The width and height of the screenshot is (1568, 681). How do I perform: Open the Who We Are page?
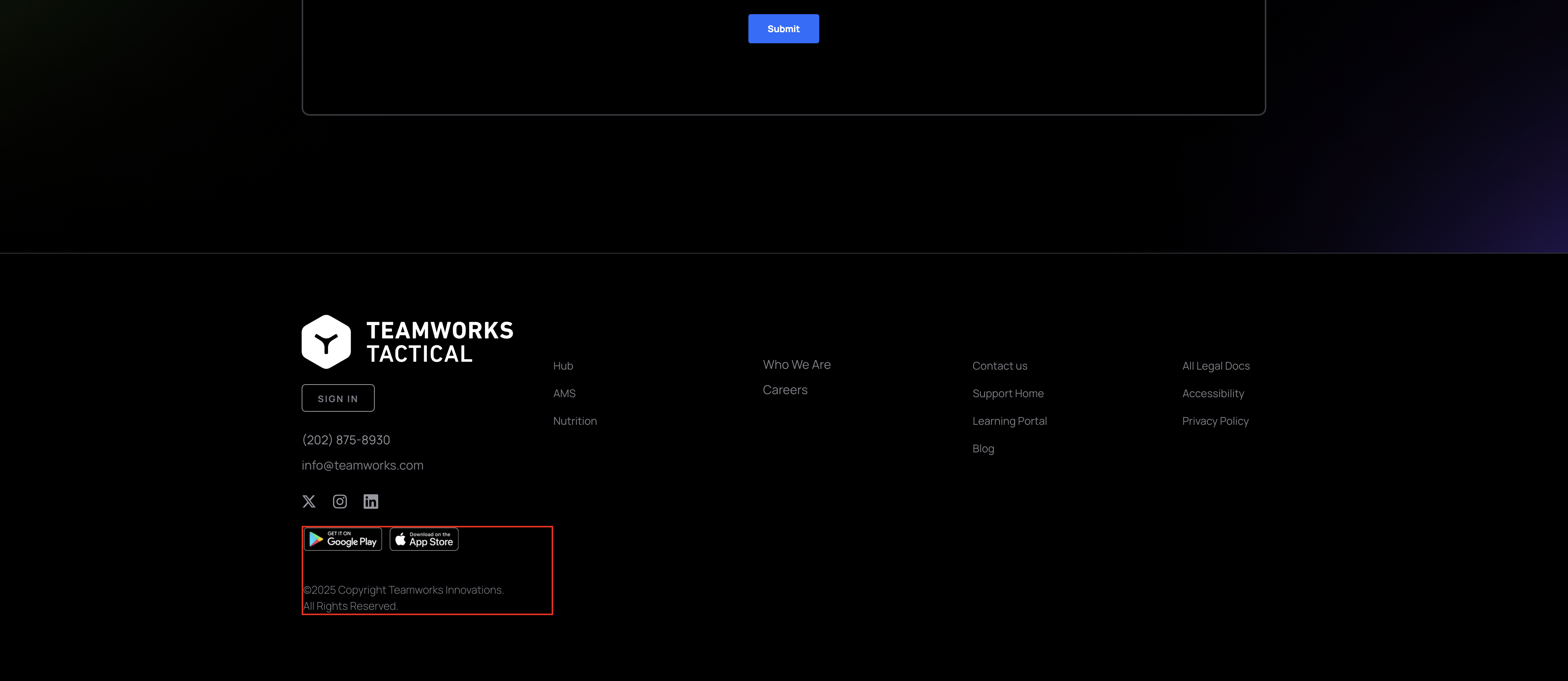[796, 365]
